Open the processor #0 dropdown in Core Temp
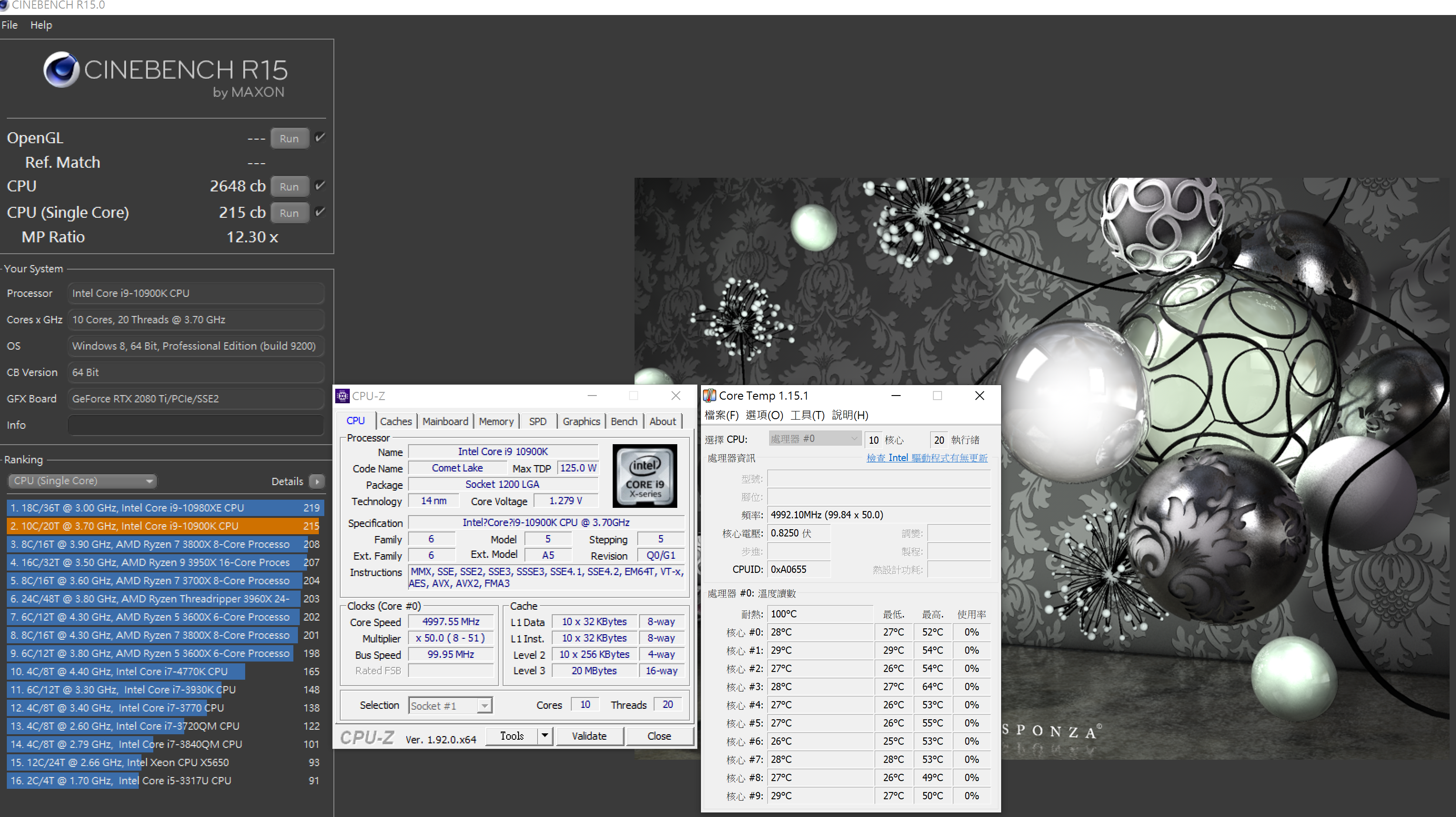 815,439
